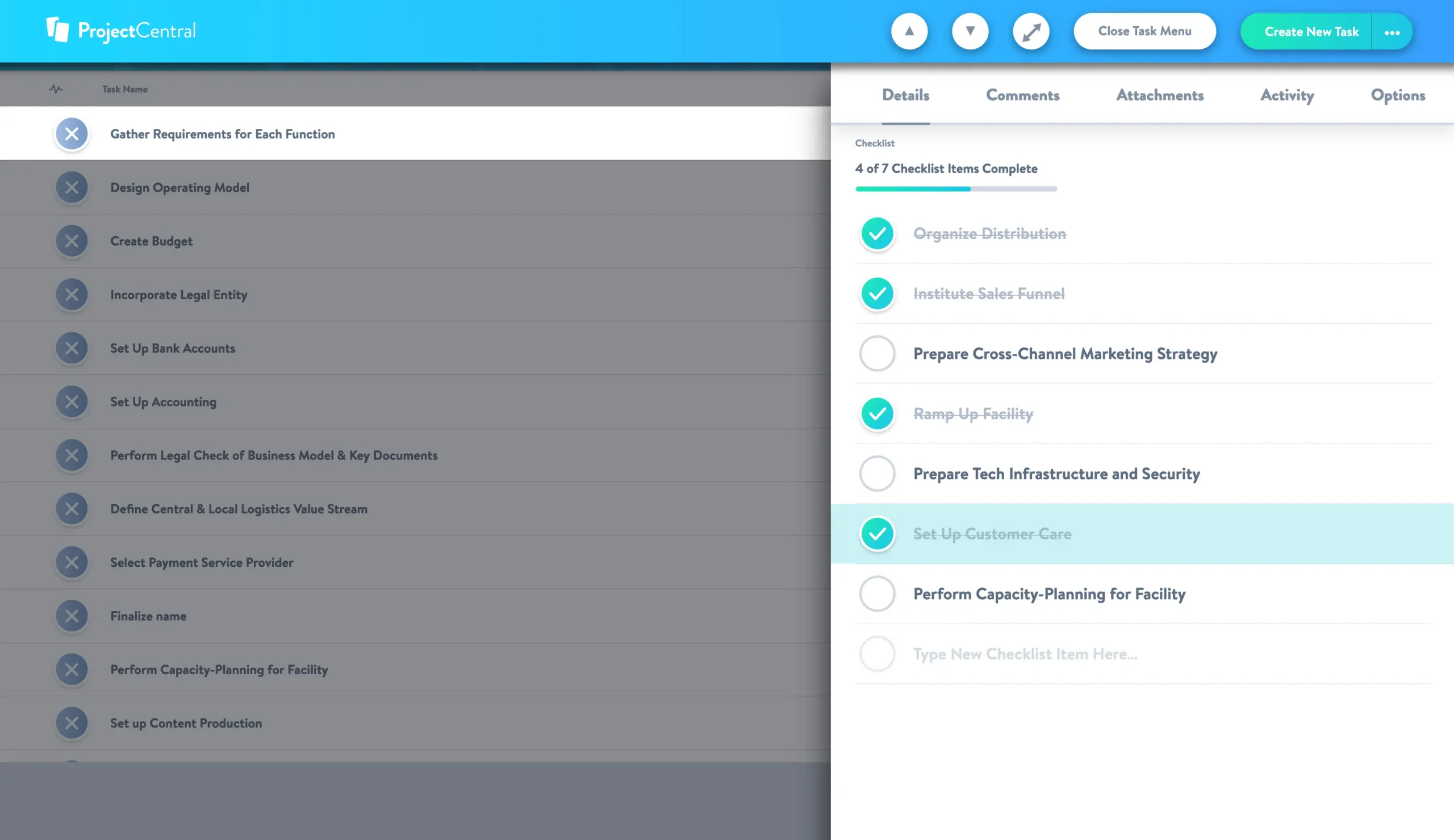This screenshot has width=1454, height=840.
Task: Click the Close Task Menu button
Action: click(x=1144, y=31)
